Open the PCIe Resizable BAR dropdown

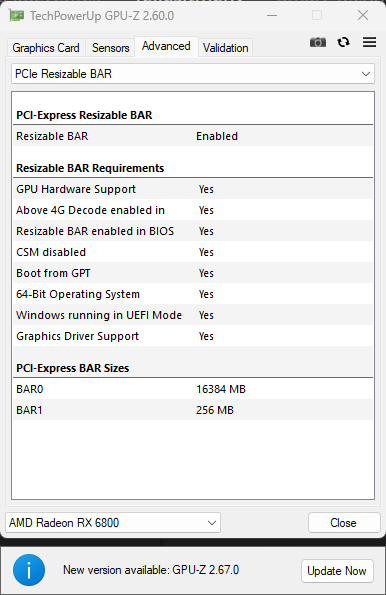click(193, 74)
